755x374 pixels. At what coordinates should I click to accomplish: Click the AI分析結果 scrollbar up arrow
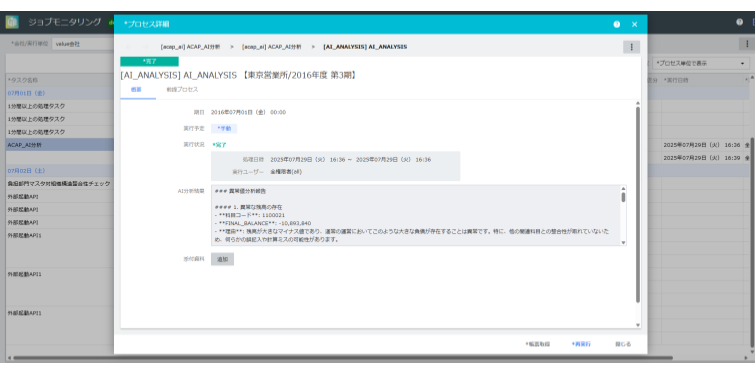pyautogui.click(x=623, y=189)
